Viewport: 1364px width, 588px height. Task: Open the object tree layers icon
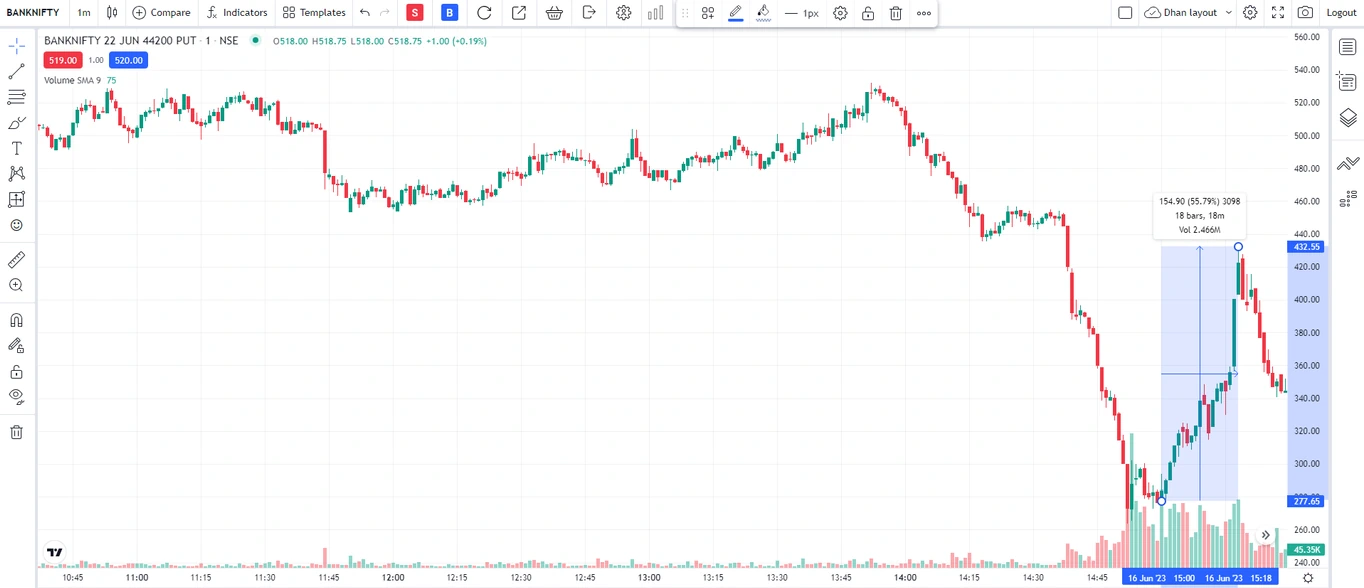[x=1347, y=118]
